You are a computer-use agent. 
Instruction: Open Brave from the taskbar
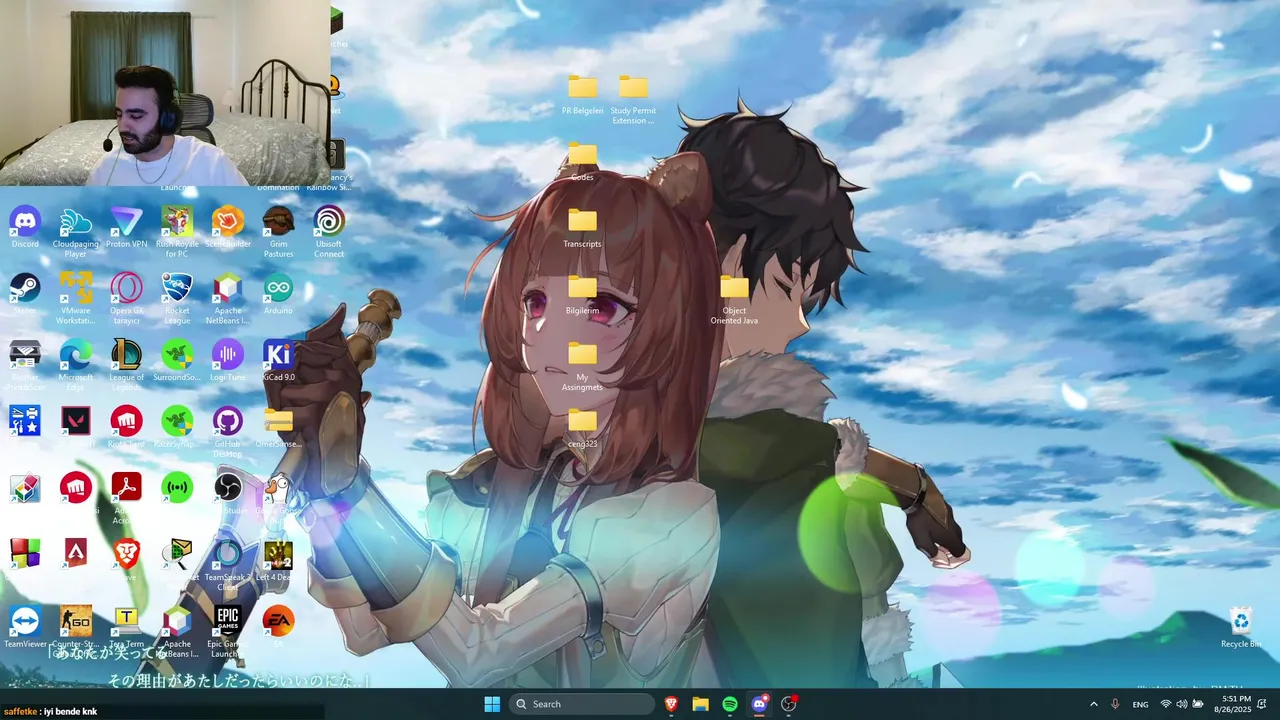[671, 704]
